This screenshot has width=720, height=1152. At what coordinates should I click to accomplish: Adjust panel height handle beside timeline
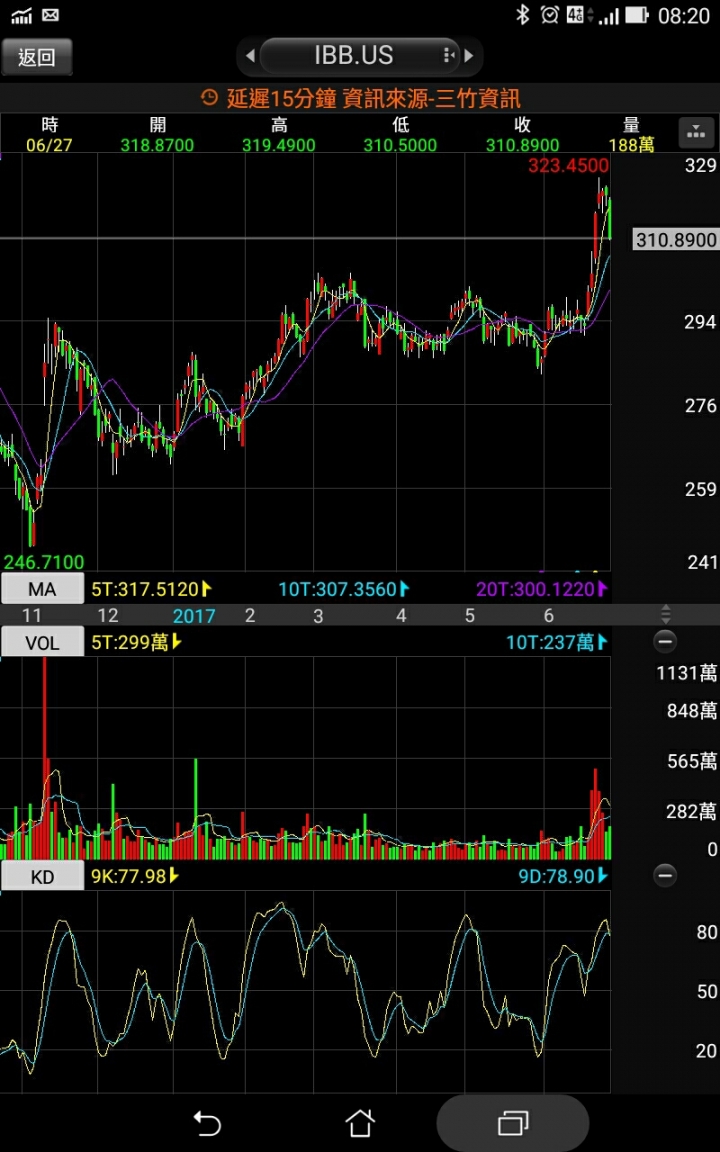pyautogui.click(x=666, y=614)
